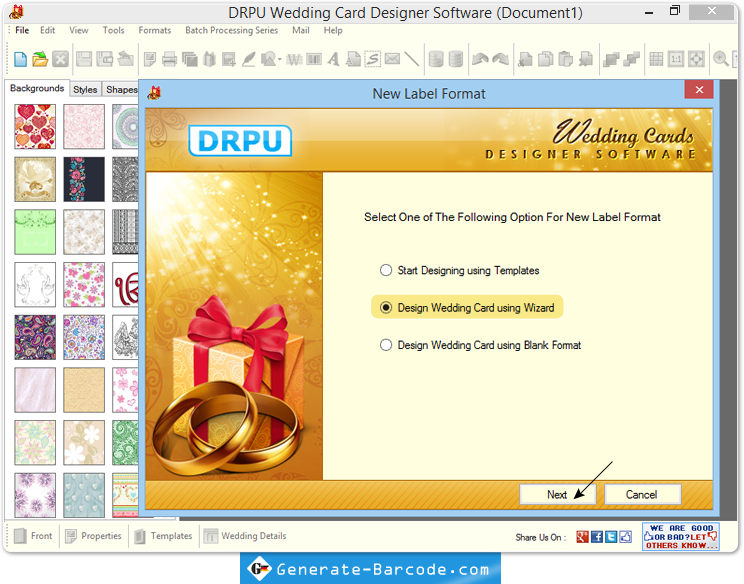This screenshot has height=584, width=744.
Task: Select the tan textured background thumbnail
Action: pos(84,390)
